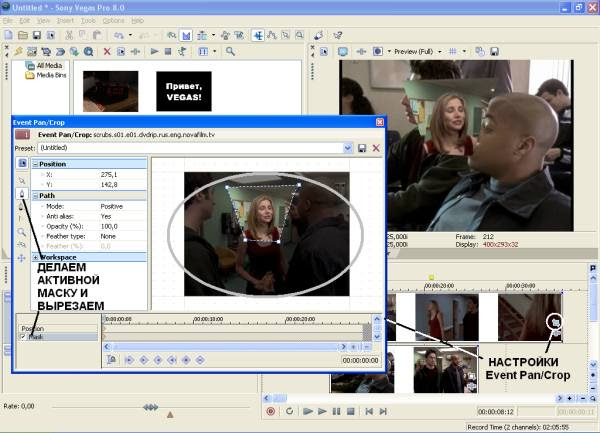Click the main Record button

(271, 412)
